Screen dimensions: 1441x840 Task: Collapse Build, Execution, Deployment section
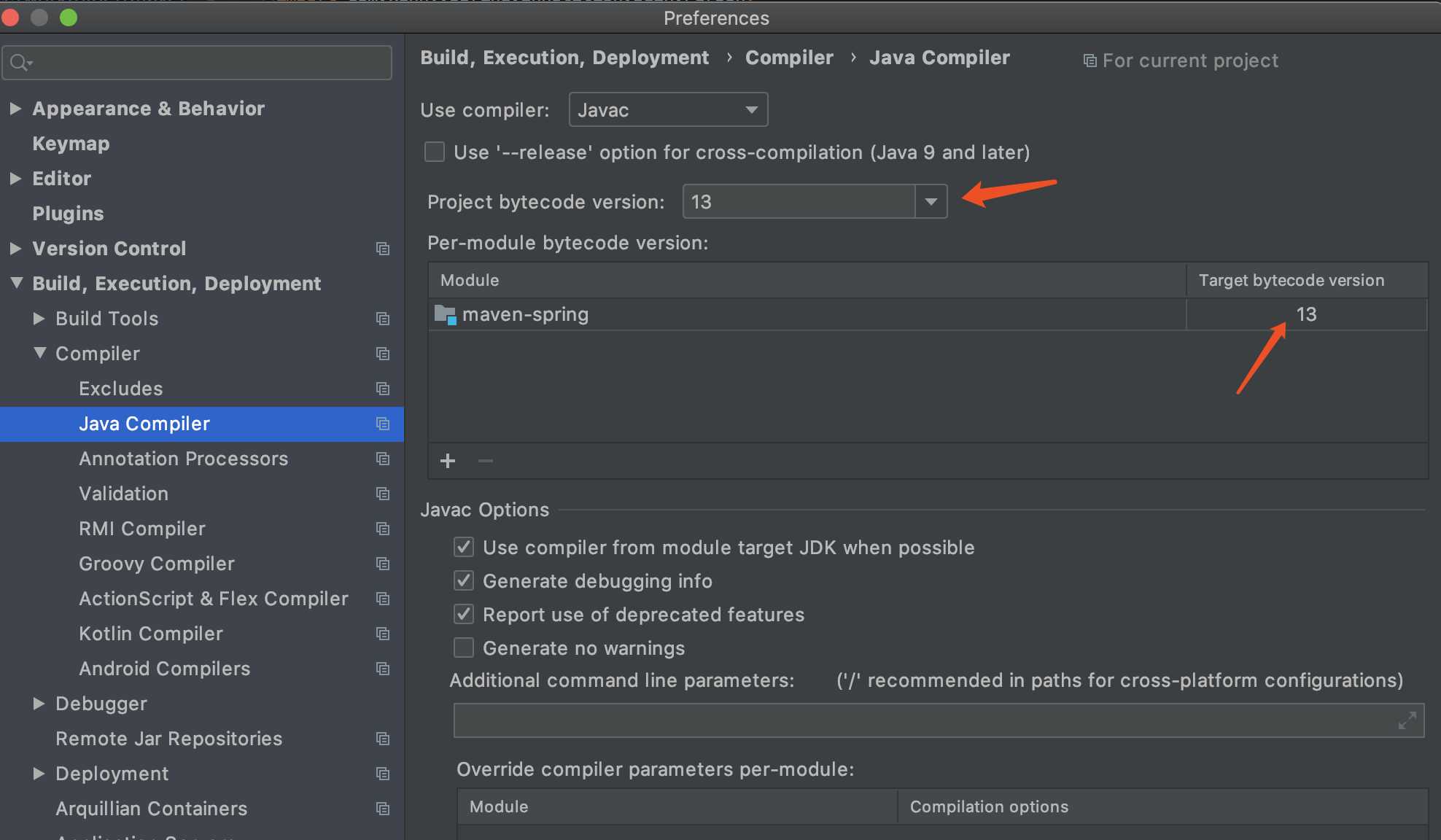(16, 283)
